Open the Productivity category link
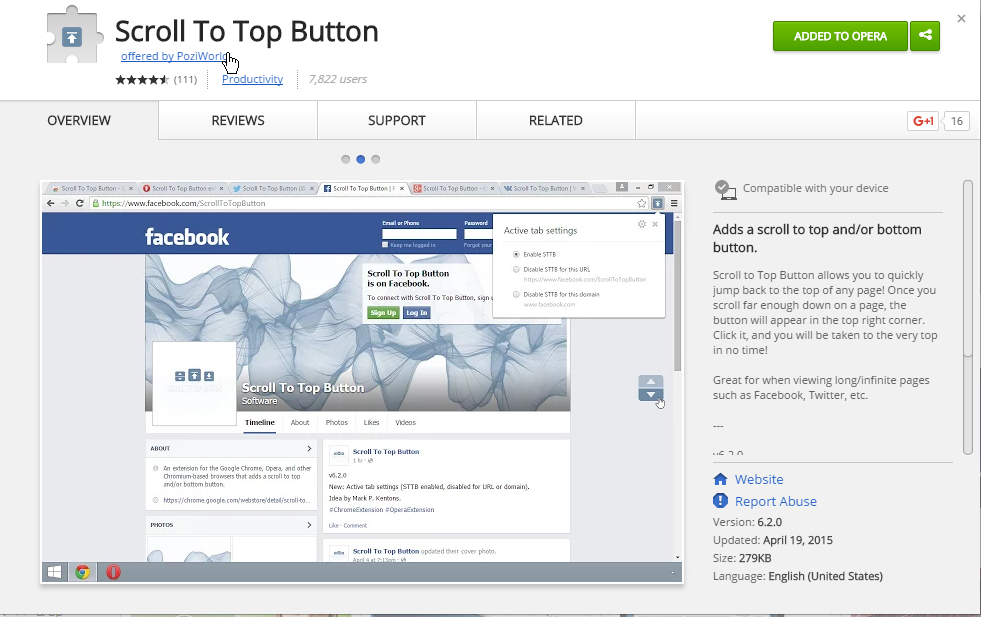The image size is (981, 617). coord(252,79)
